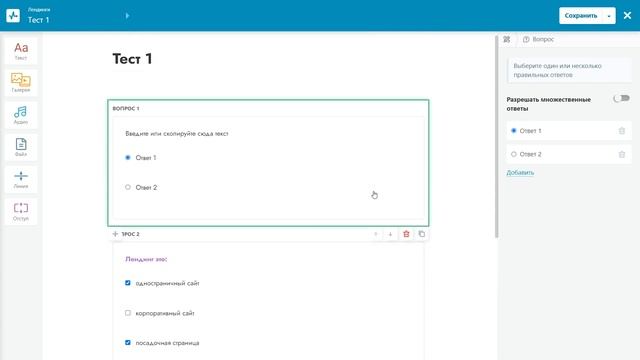Image resolution: width=640 pixels, height=360 pixels.
Task: Click the plus icon before question 2
Action: point(115,234)
